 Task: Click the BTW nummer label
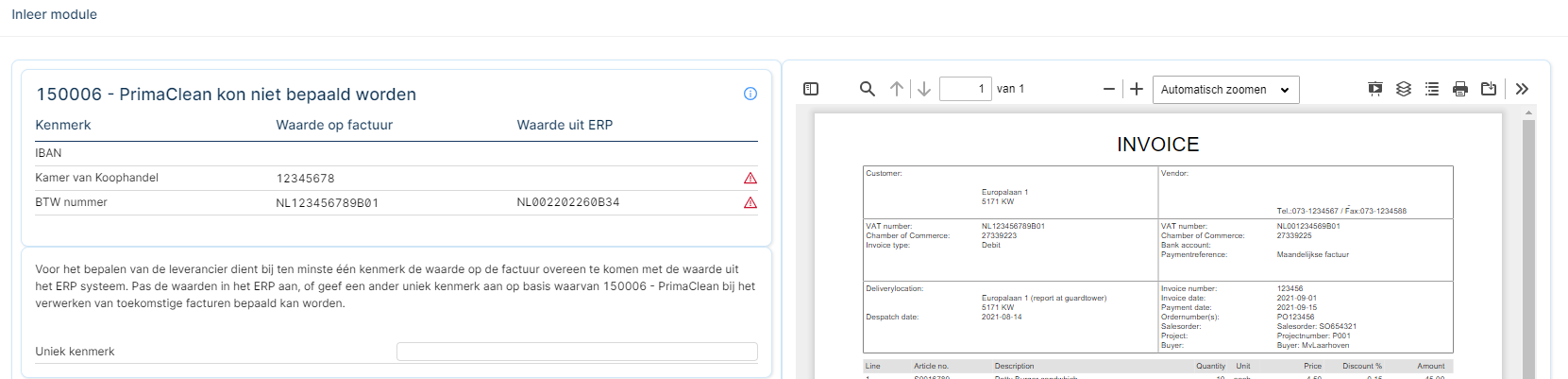click(x=71, y=202)
